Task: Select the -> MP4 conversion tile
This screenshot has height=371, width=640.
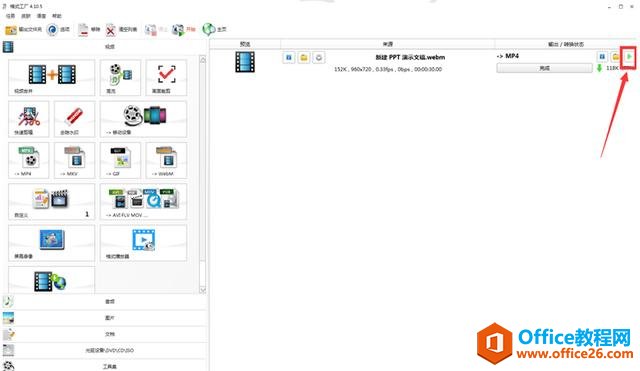Action: pyautogui.click(x=29, y=160)
